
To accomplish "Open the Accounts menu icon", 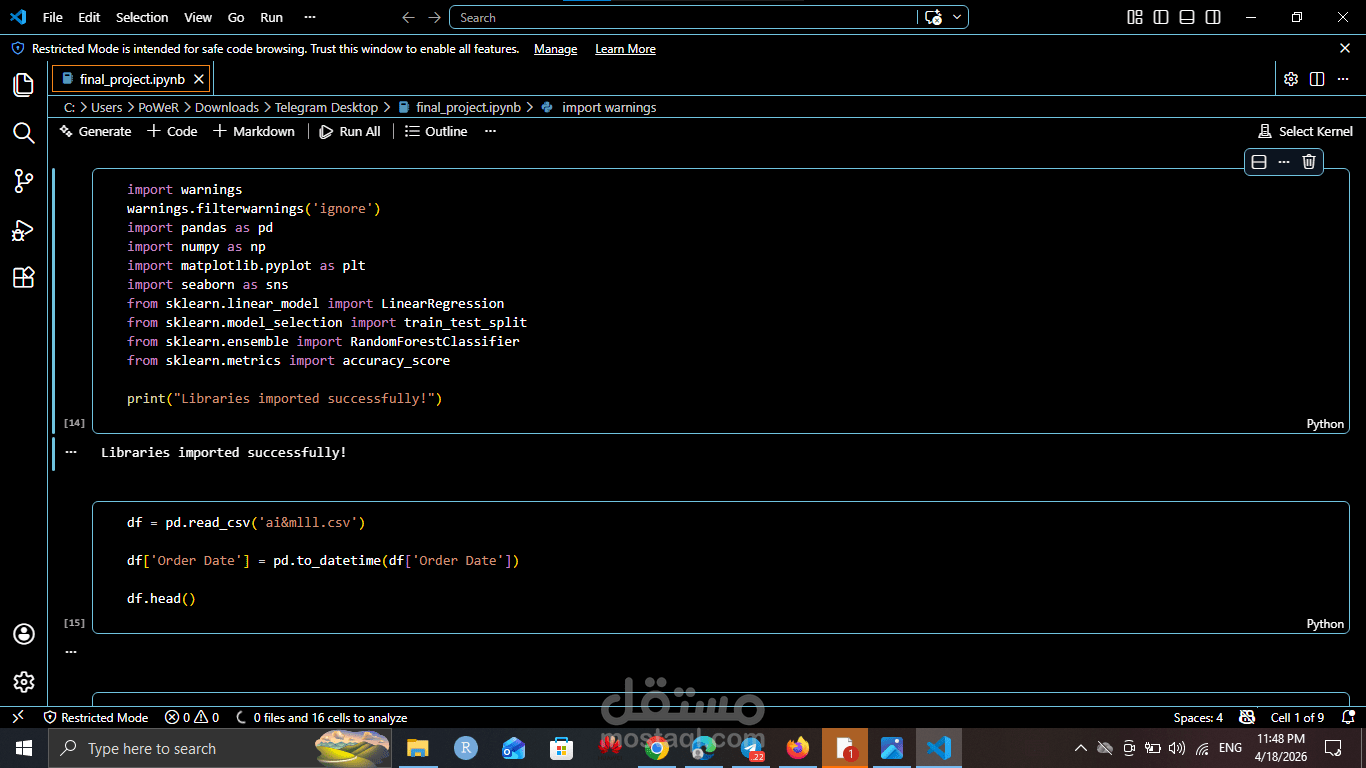I will click(24, 634).
